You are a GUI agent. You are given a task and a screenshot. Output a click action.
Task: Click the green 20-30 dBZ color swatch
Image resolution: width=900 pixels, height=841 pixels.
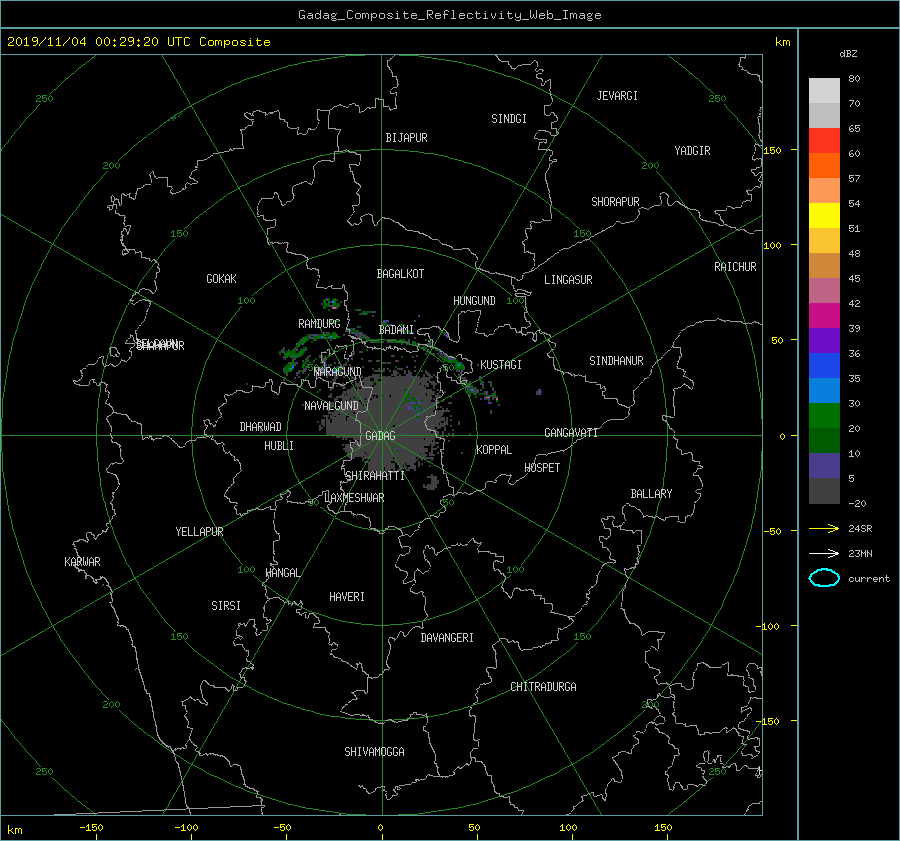[x=824, y=415]
